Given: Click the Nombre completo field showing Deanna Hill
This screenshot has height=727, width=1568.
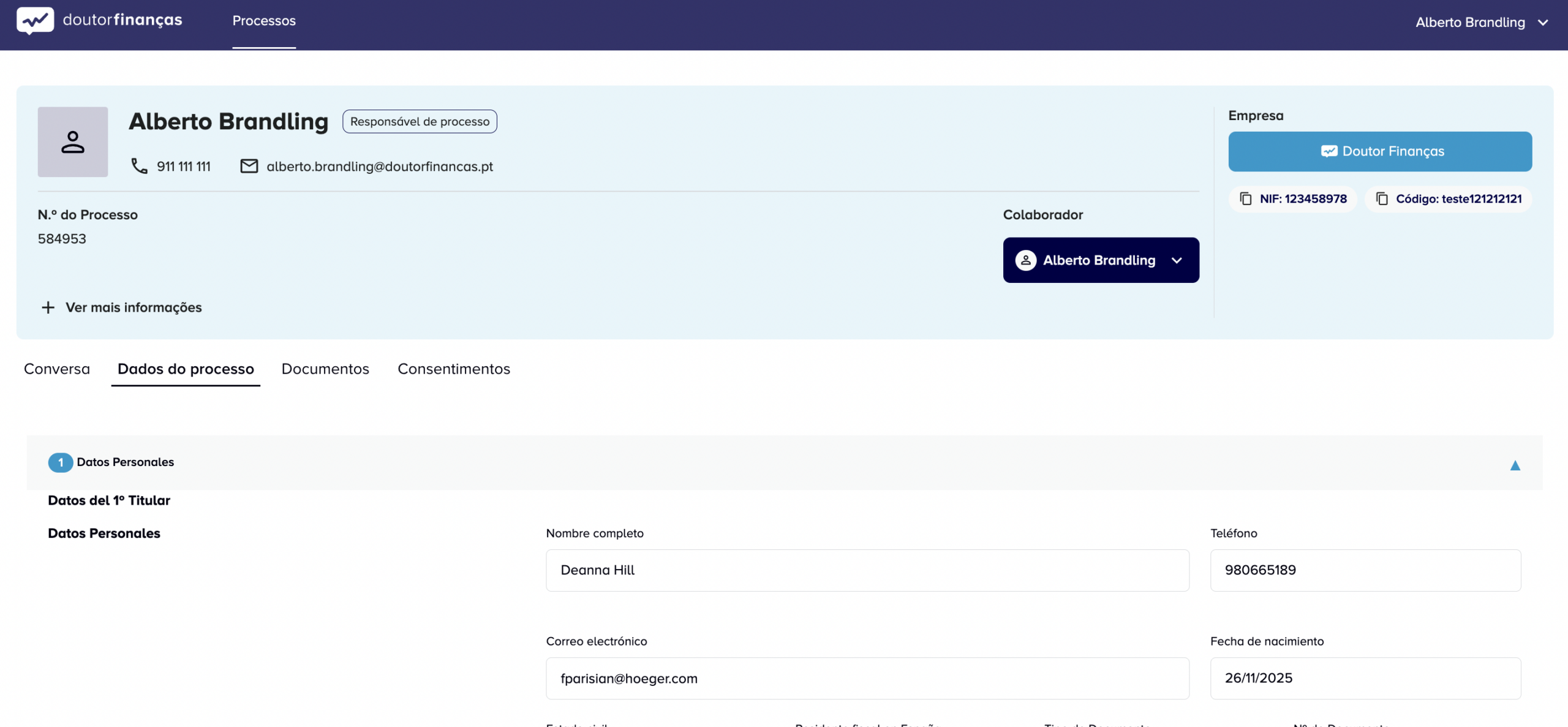Looking at the screenshot, I should (867, 570).
